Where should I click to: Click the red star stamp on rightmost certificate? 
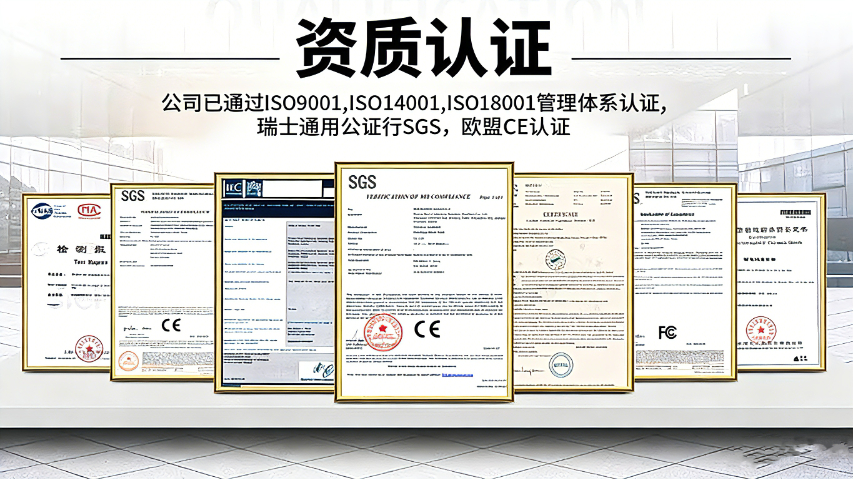[761, 331]
